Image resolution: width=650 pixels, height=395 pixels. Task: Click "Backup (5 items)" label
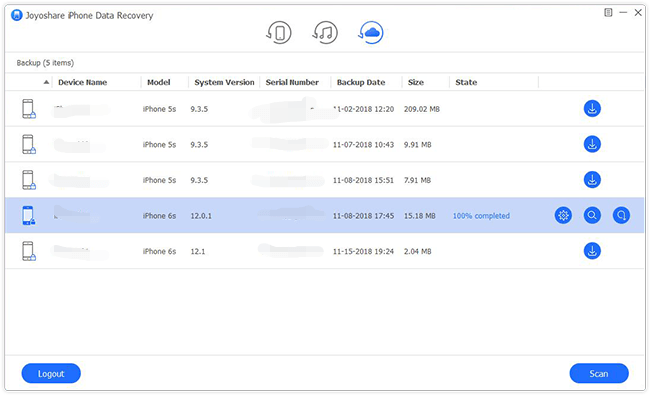[x=45, y=63]
